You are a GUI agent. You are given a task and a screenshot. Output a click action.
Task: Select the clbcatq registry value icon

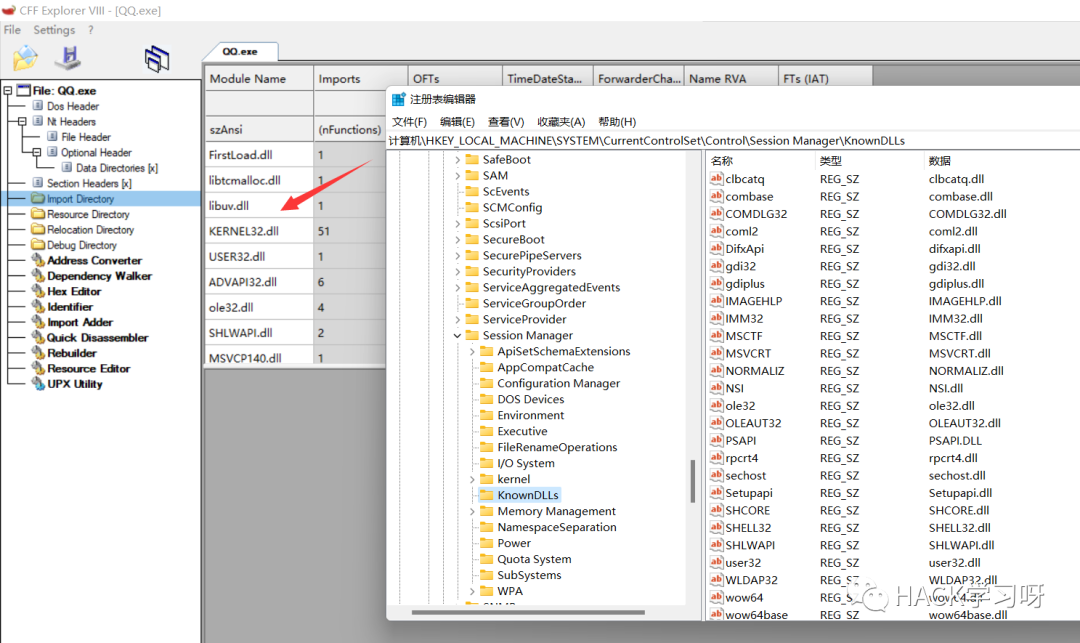tap(716, 178)
